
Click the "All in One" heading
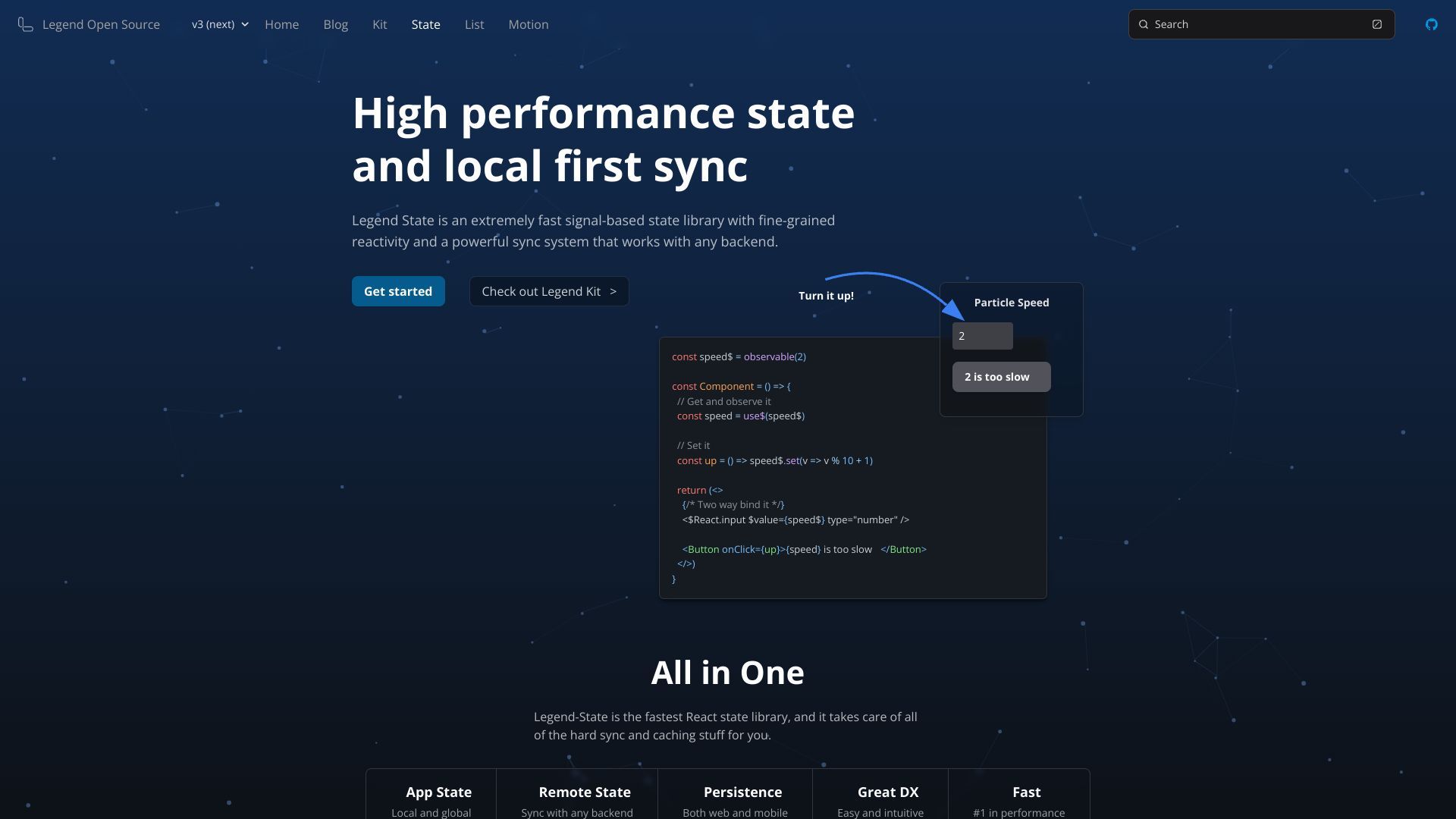[727, 673]
